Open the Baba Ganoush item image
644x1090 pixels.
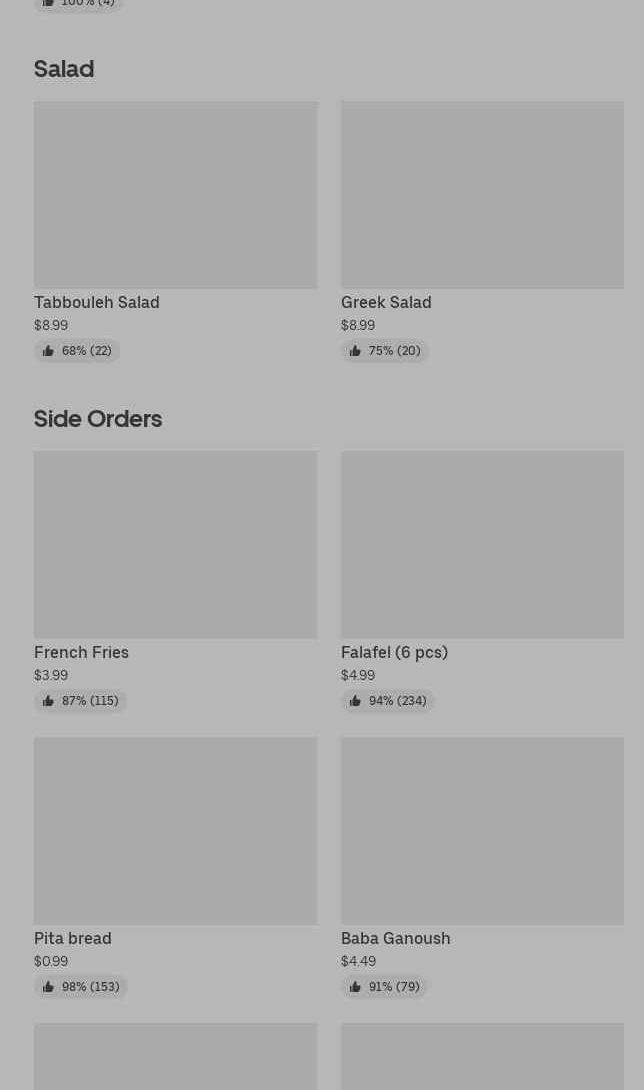point(482,831)
